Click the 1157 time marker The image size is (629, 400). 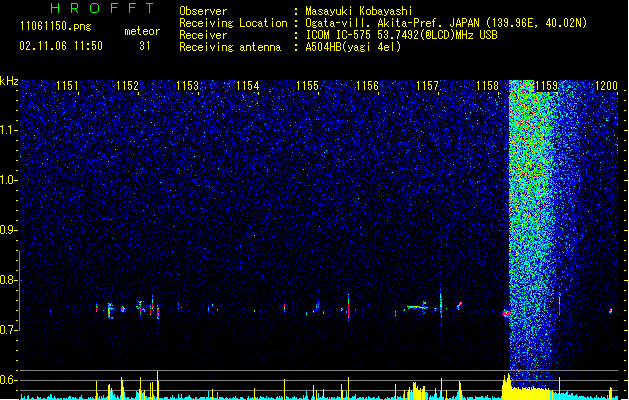click(428, 86)
